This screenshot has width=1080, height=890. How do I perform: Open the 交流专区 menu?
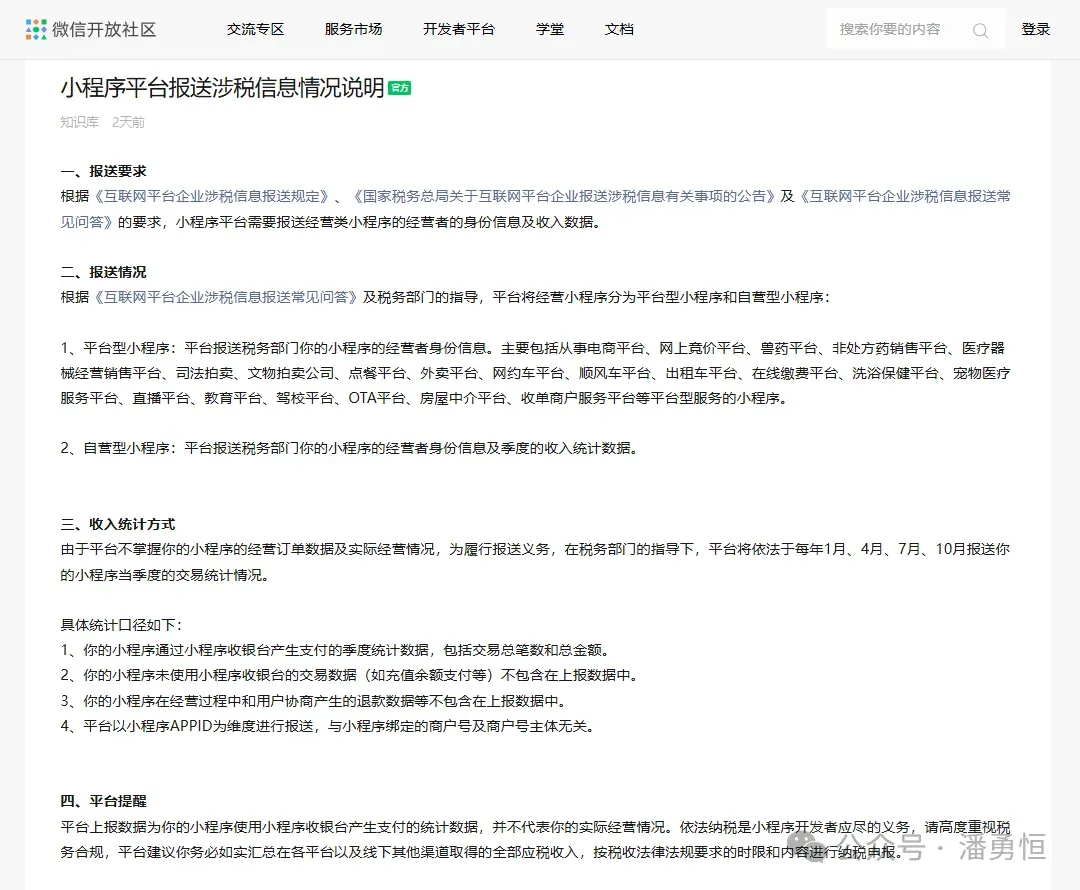[x=256, y=30]
